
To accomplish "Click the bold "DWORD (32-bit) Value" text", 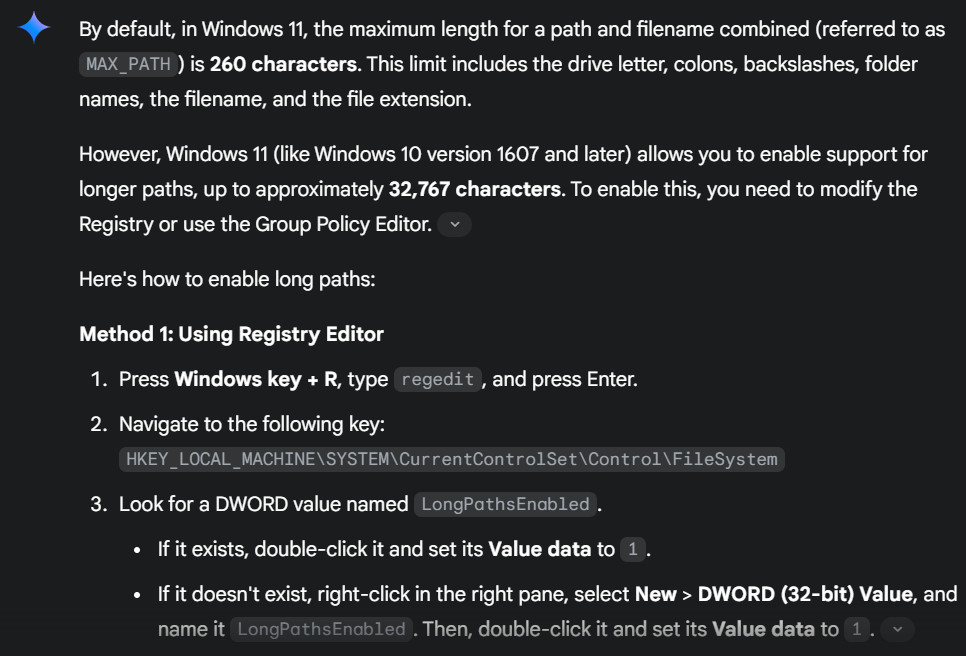I will click(805, 594).
